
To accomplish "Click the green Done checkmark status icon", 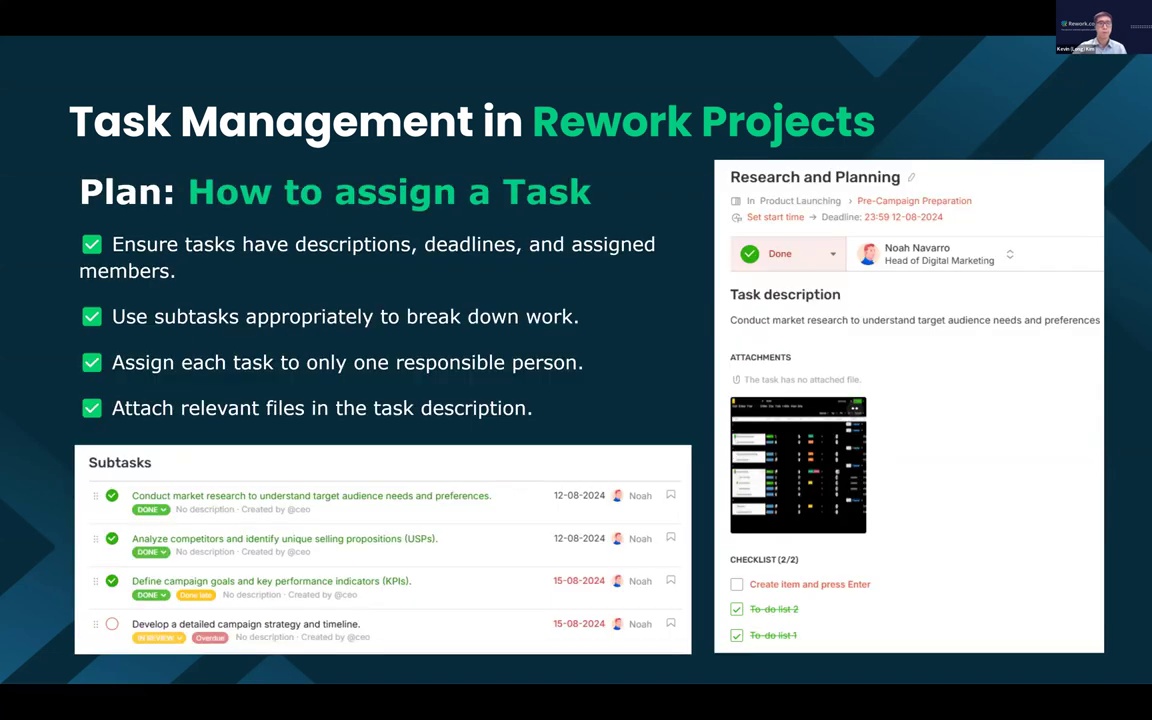I will (749, 254).
